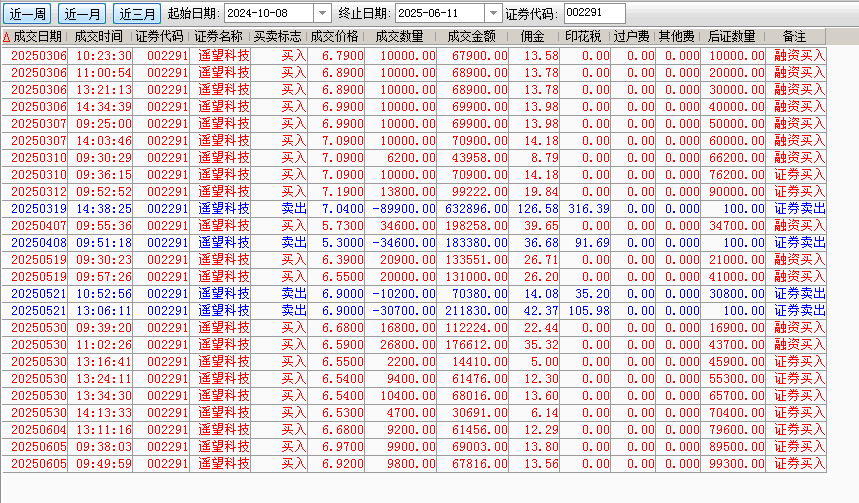Image resolution: width=859 pixels, height=503 pixels.
Task: Click the stamp tax value 105.98
Action: pos(589,311)
